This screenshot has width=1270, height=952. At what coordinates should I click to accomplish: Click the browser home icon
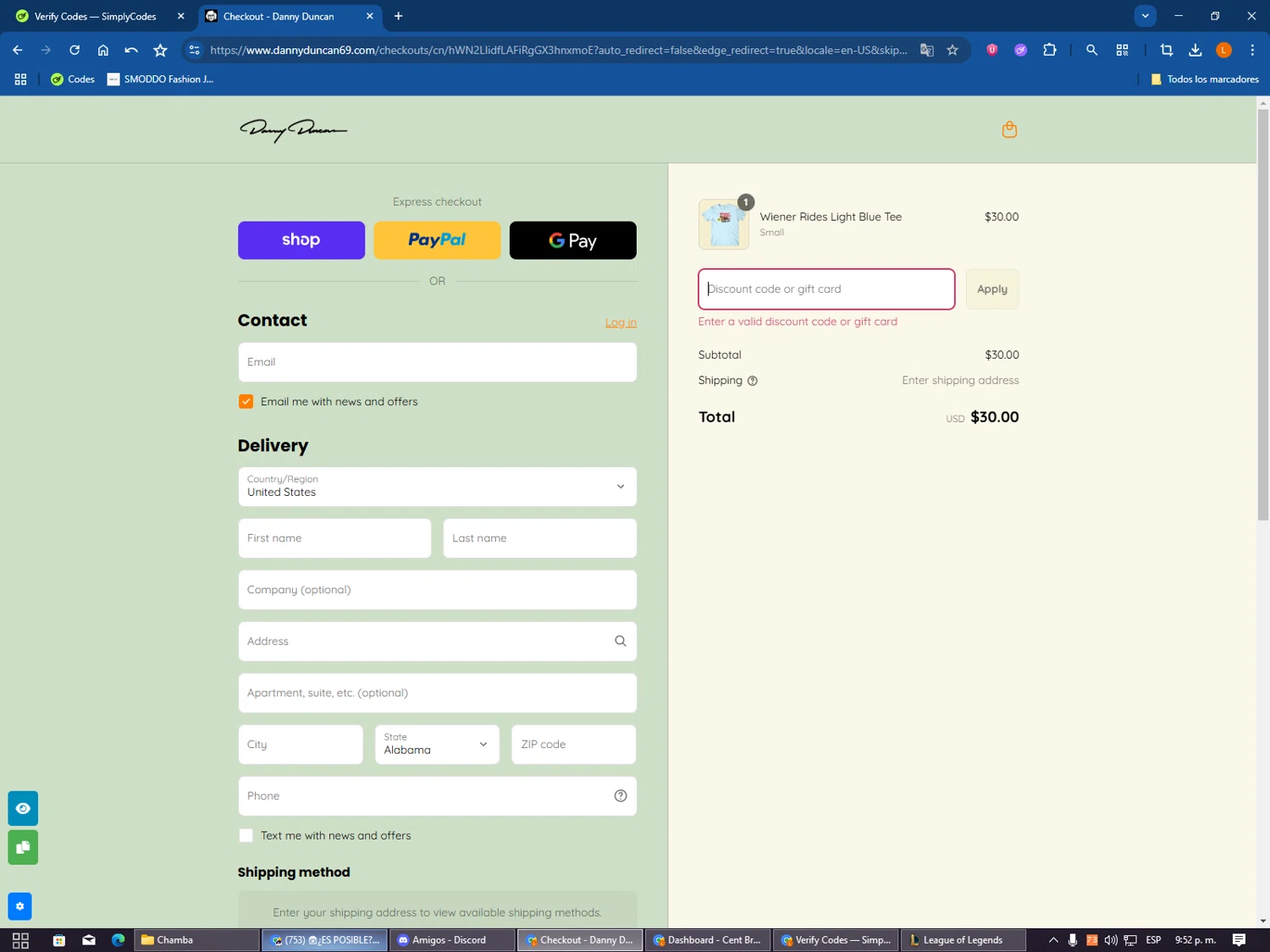(103, 50)
